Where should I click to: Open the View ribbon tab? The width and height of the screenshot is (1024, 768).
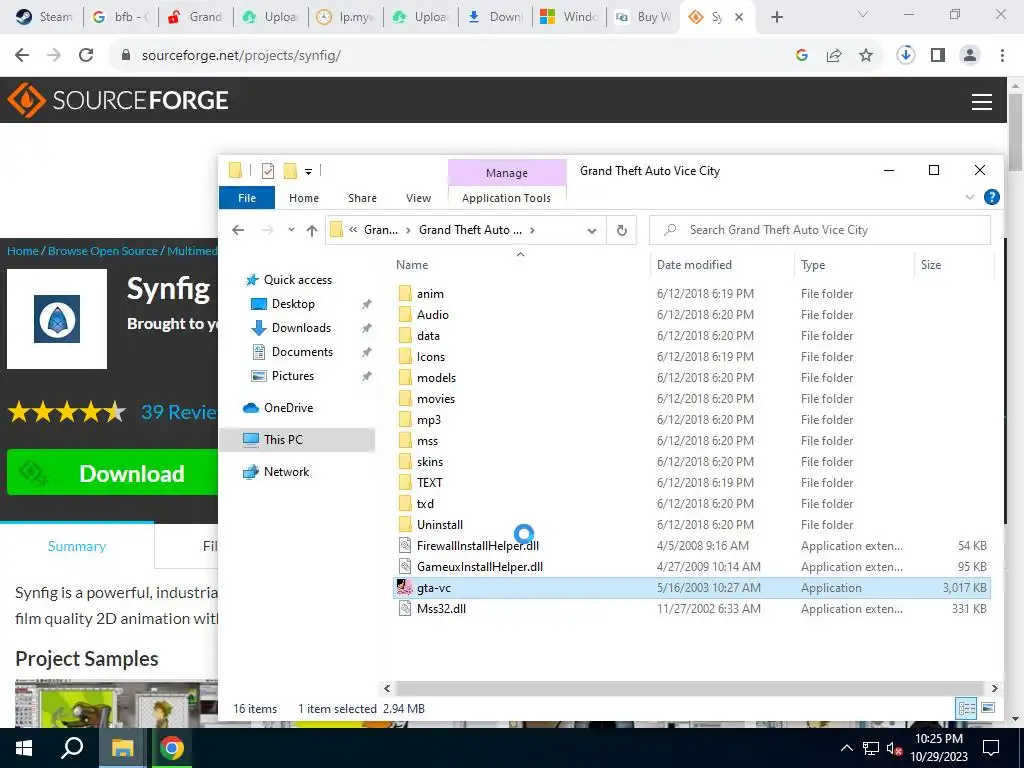pos(418,198)
